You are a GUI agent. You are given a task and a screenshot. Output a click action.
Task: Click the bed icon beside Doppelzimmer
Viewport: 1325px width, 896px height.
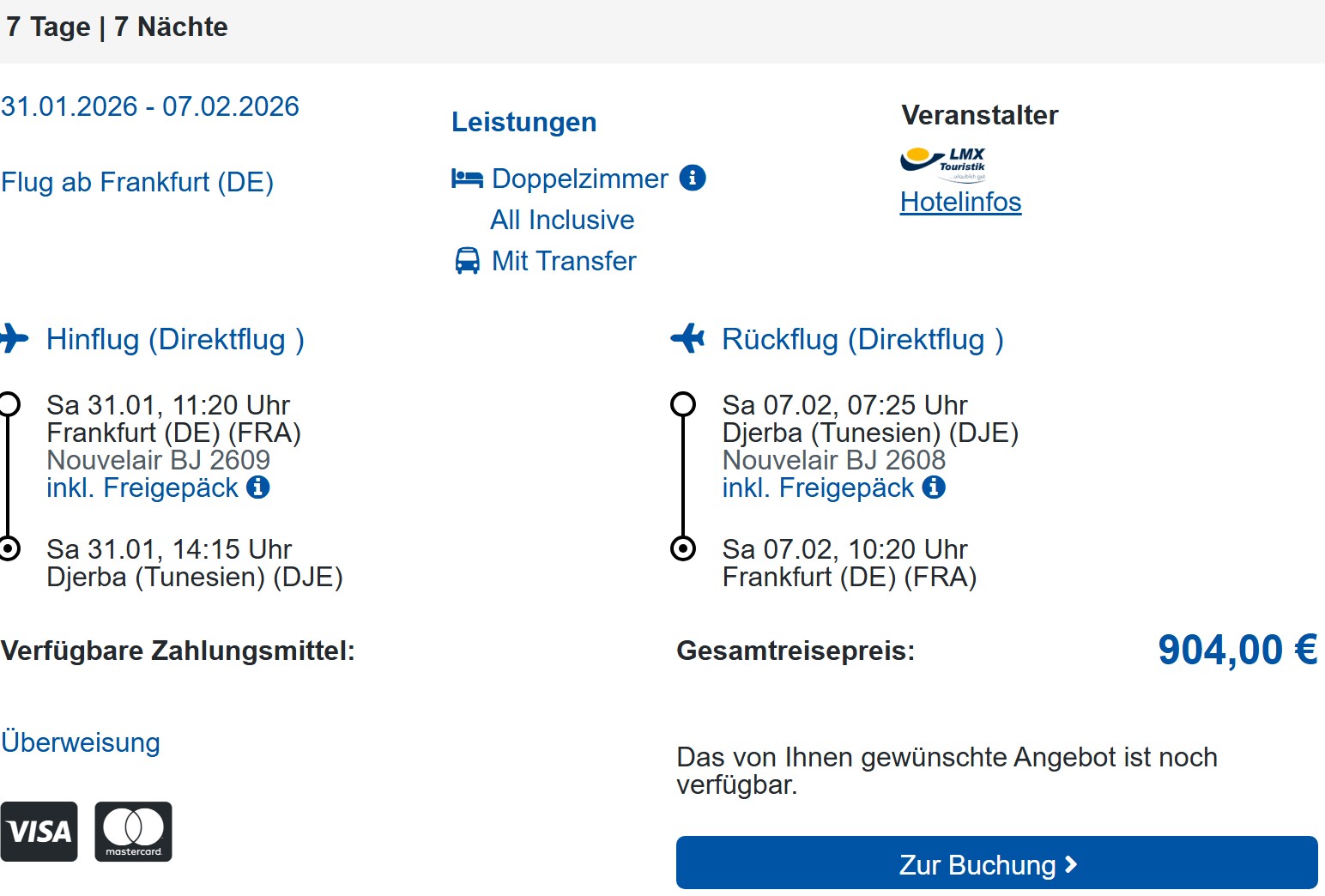coord(467,179)
